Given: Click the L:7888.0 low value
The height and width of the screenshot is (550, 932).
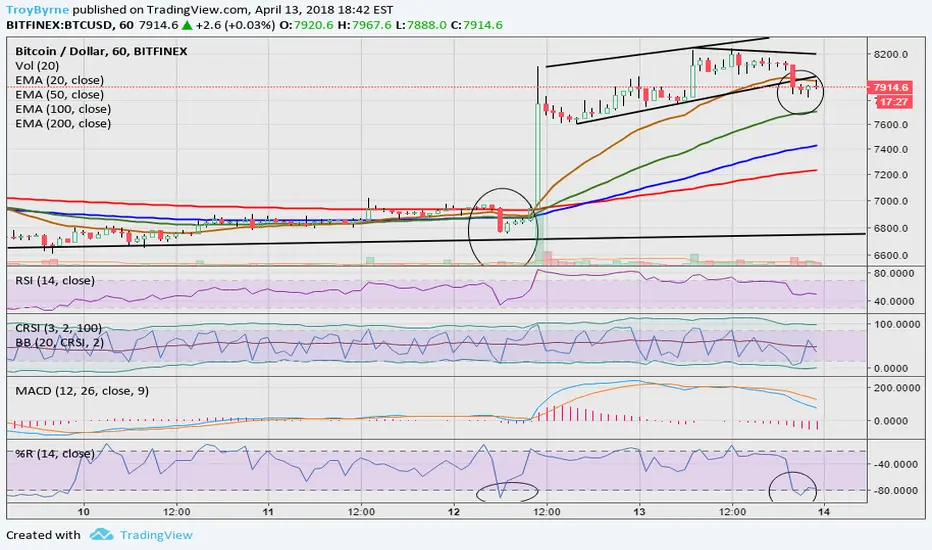Looking at the screenshot, I should pyautogui.click(x=421, y=25).
